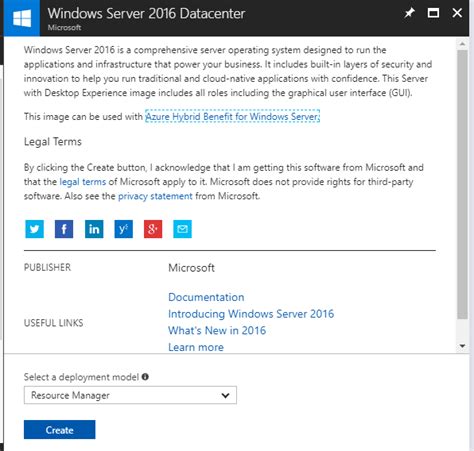Open Azure Hybrid Benefit for Windows Server link
The height and width of the screenshot is (451, 474).
click(232, 116)
